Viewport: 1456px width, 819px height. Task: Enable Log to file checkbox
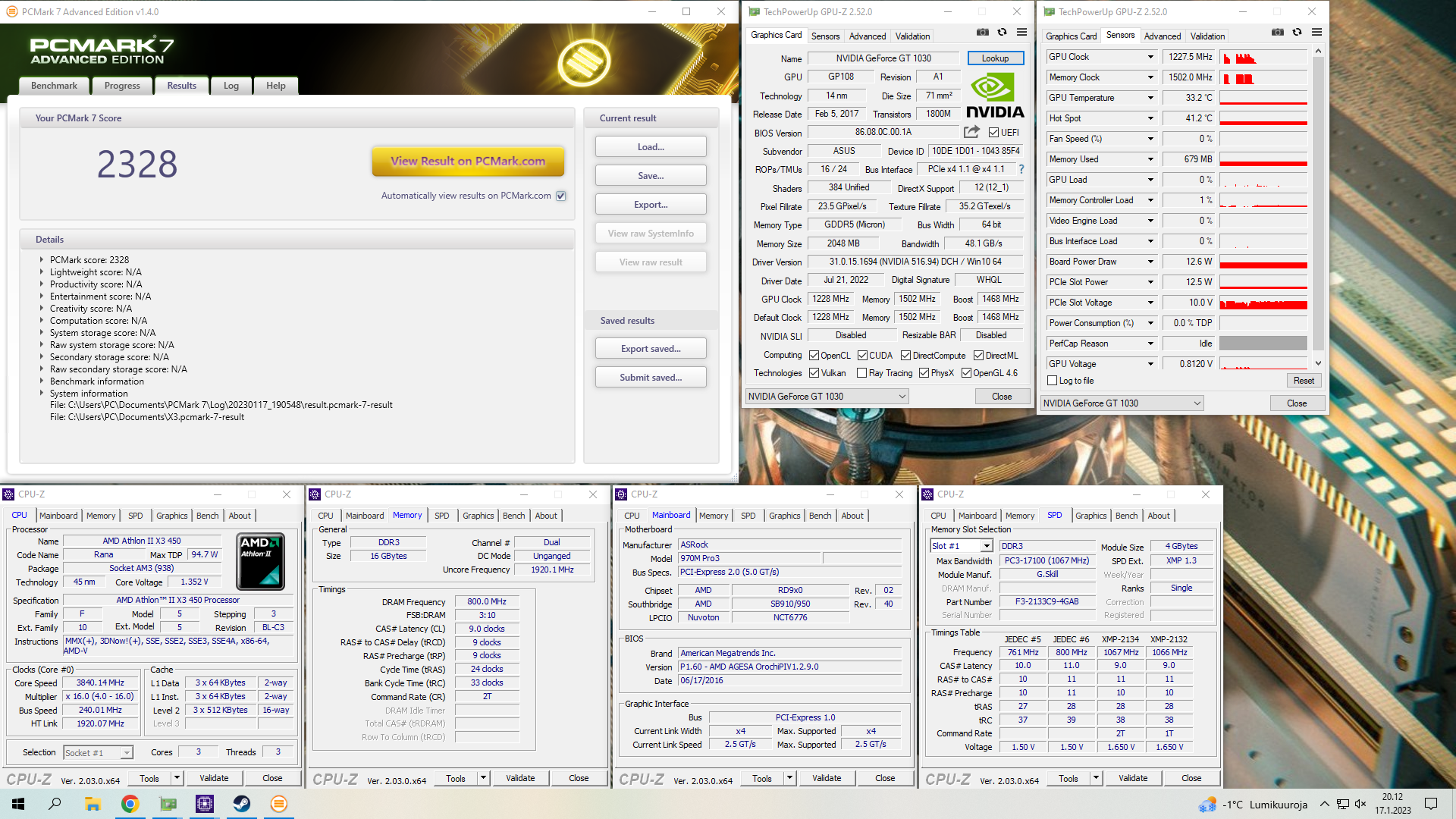click(x=1052, y=381)
